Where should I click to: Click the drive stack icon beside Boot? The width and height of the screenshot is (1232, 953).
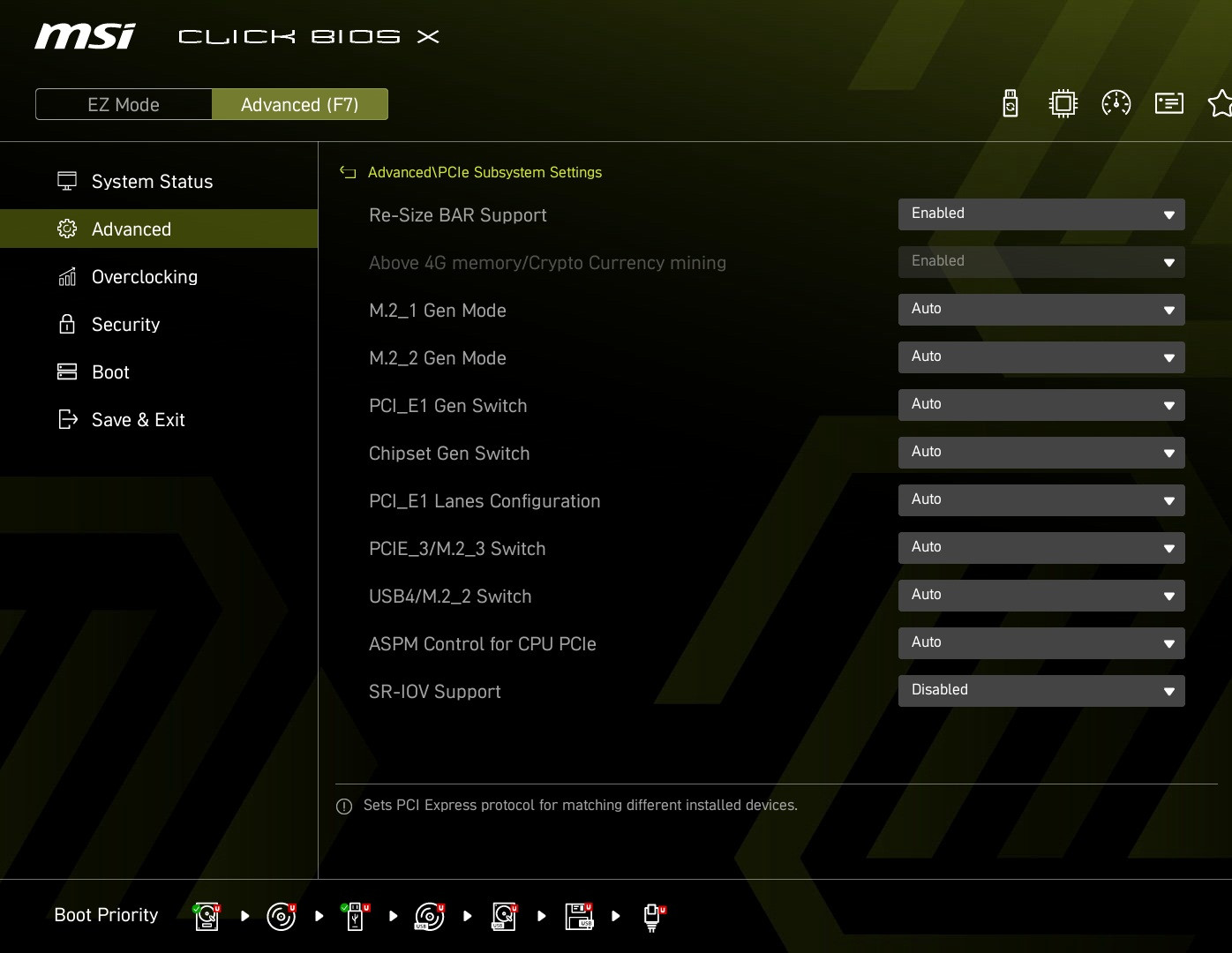click(67, 371)
